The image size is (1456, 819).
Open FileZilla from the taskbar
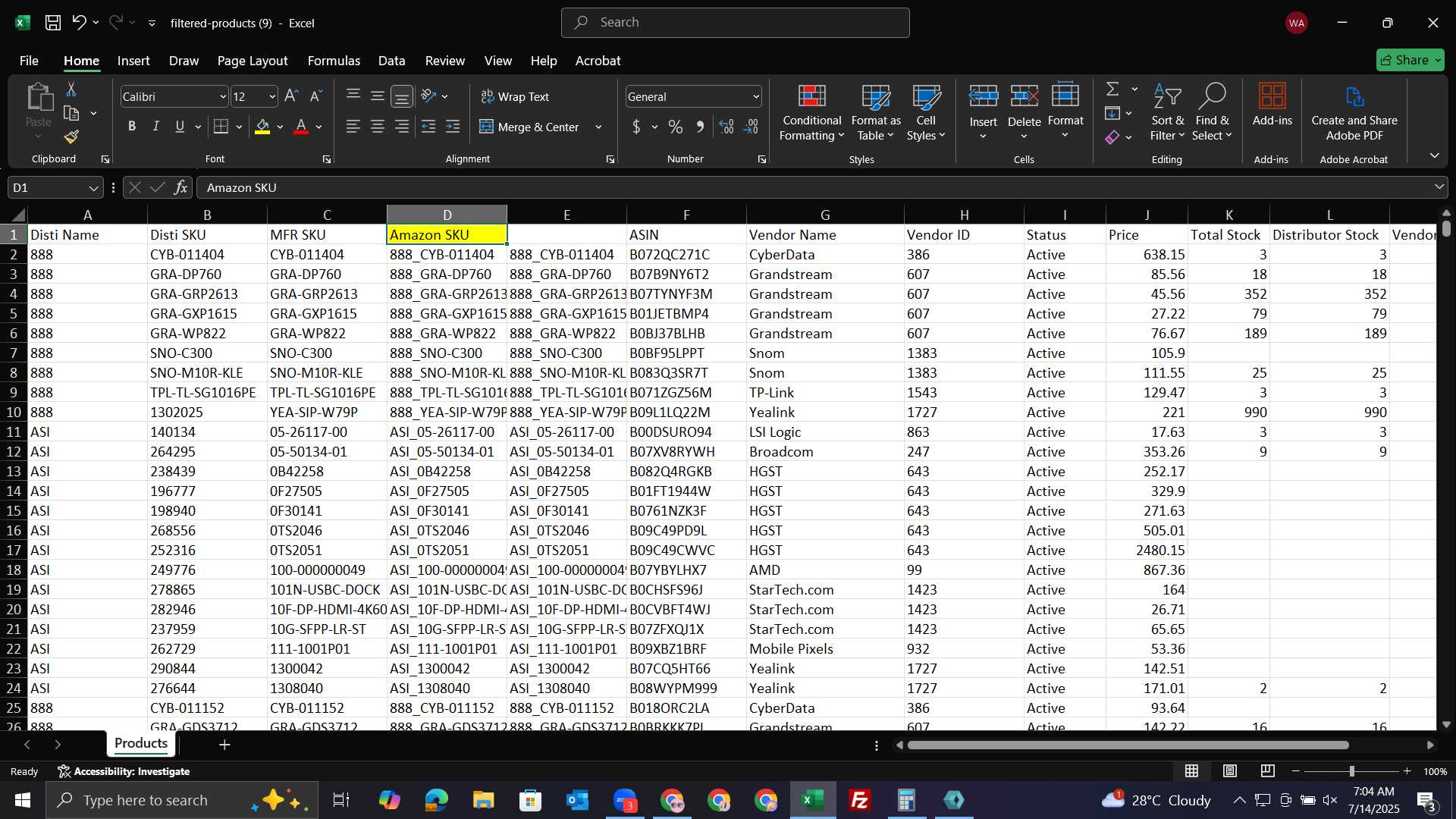860,800
